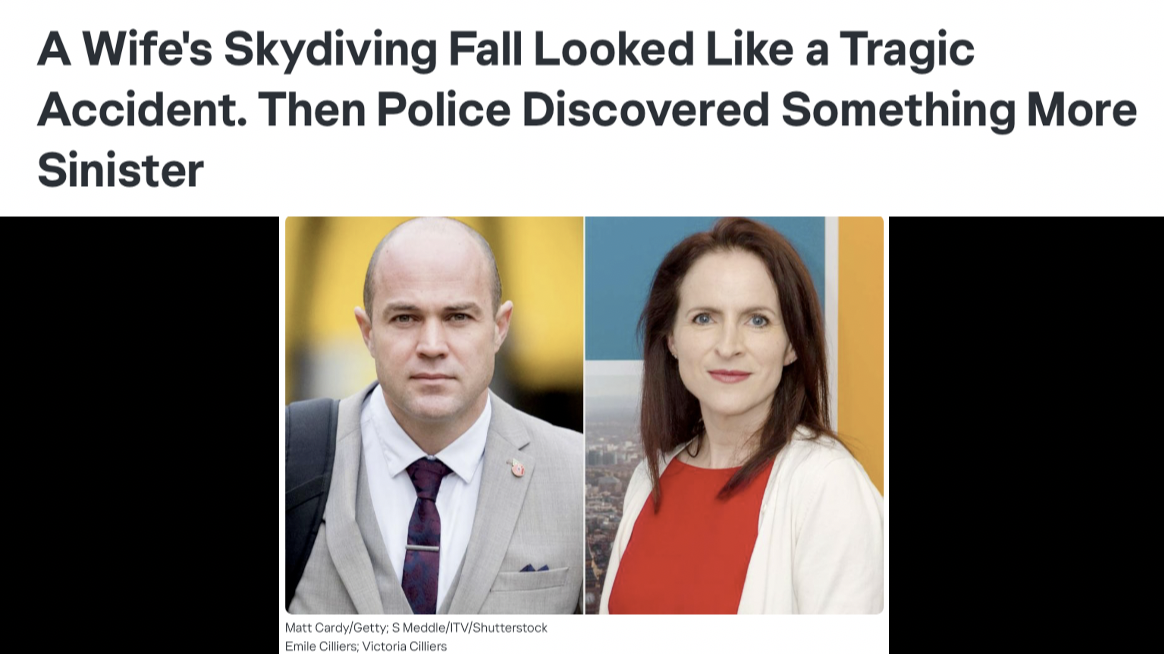
Task: Click the word 'Sinister' in the headline
Action: tap(120, 170)
